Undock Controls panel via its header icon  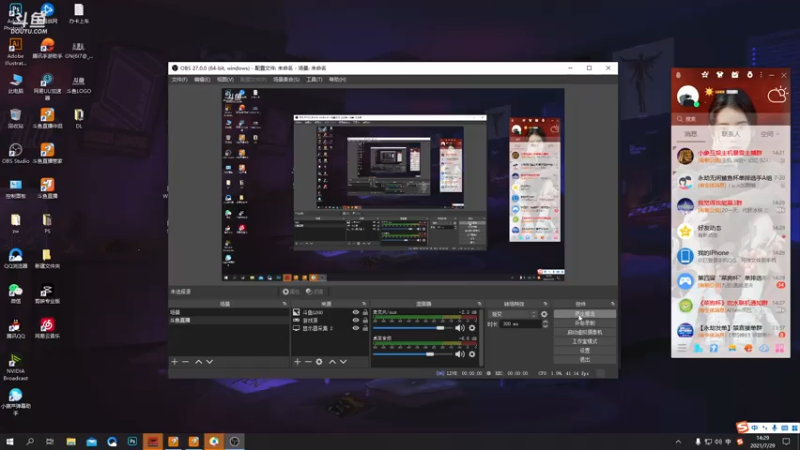612,304
